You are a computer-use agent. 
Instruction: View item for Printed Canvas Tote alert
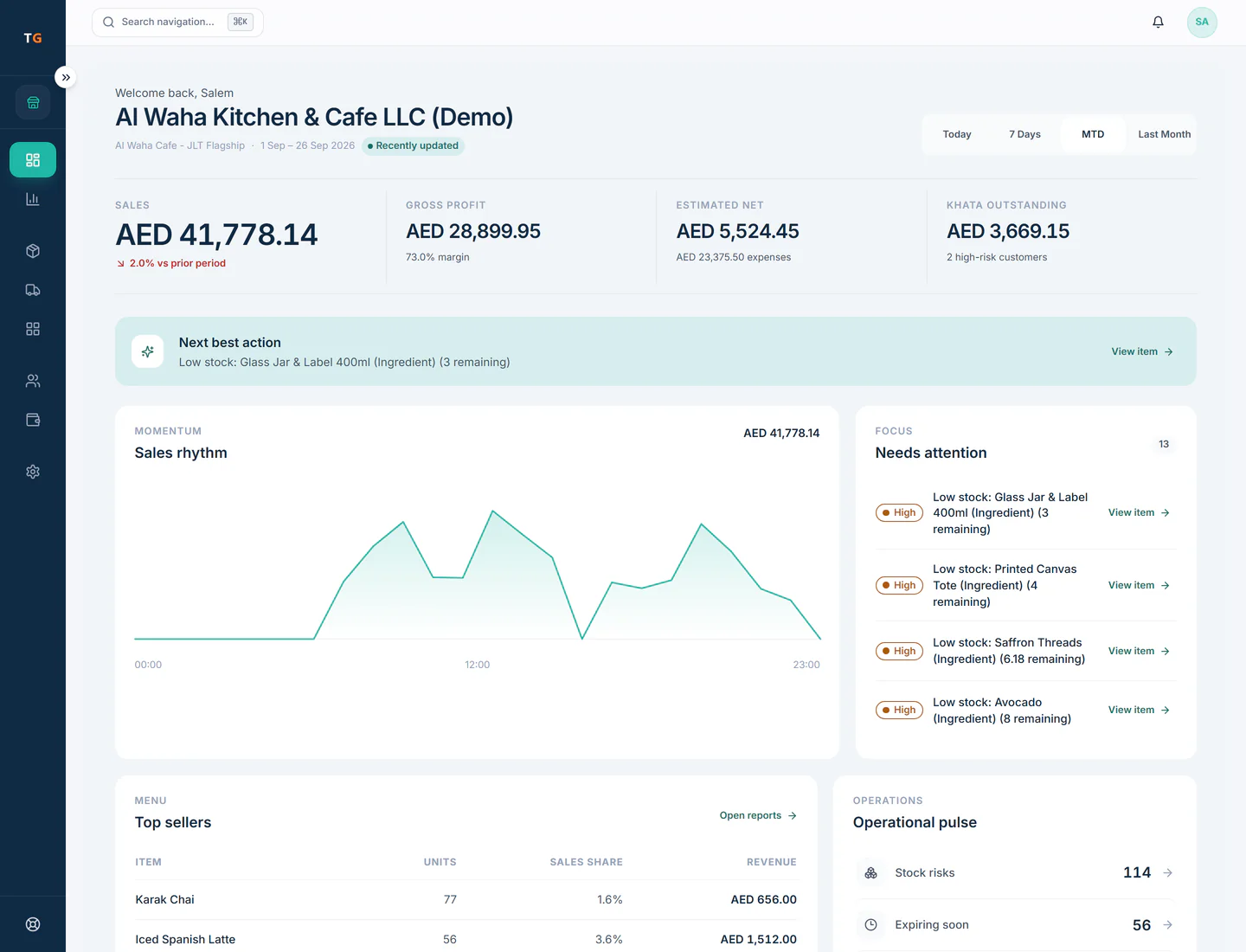coord(1139,585)
